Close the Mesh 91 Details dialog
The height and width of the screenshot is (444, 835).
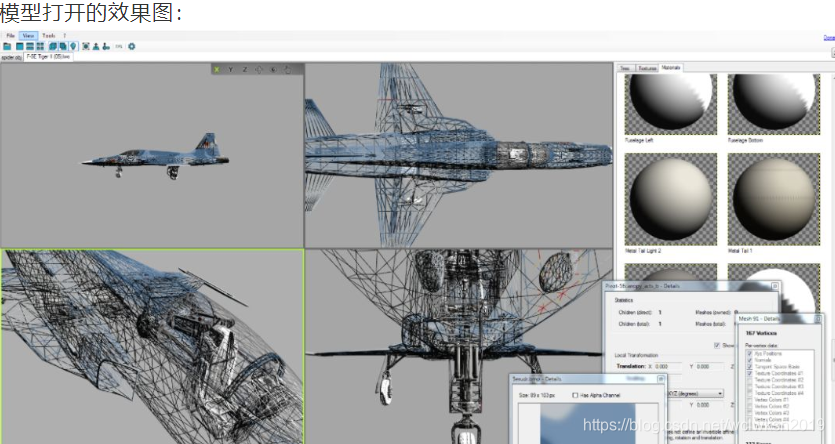(x=818, y=319)
